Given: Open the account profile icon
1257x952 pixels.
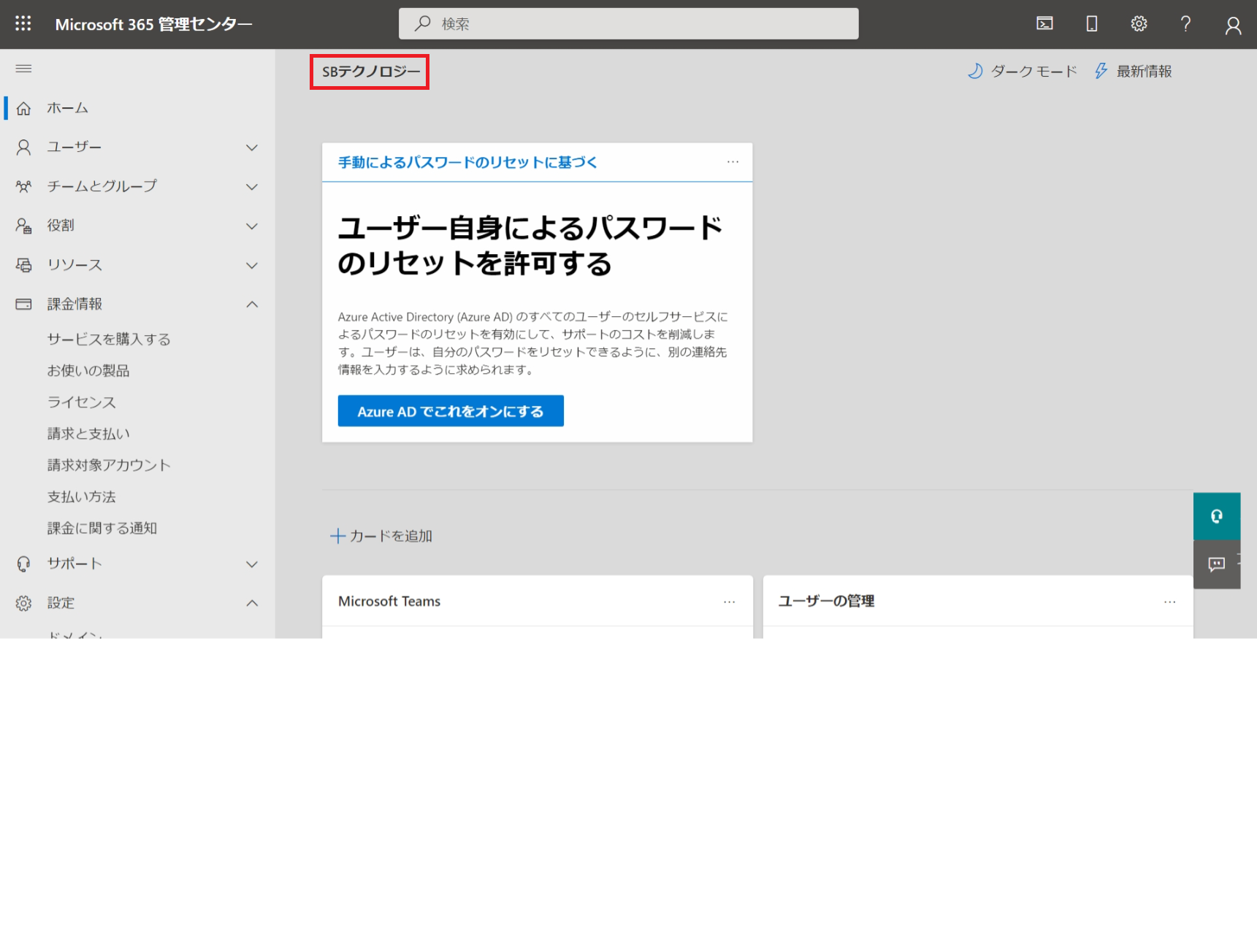Looking at the screenshot, I should [1233, 26].
